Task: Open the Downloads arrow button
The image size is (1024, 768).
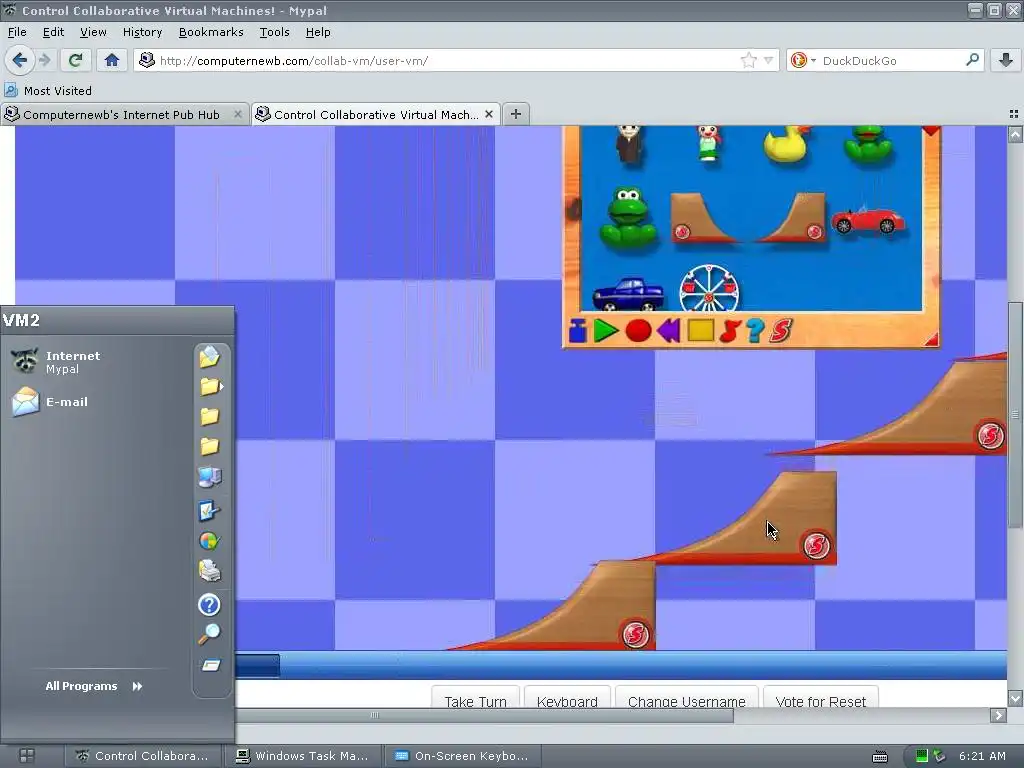Action: [1006, 60]
